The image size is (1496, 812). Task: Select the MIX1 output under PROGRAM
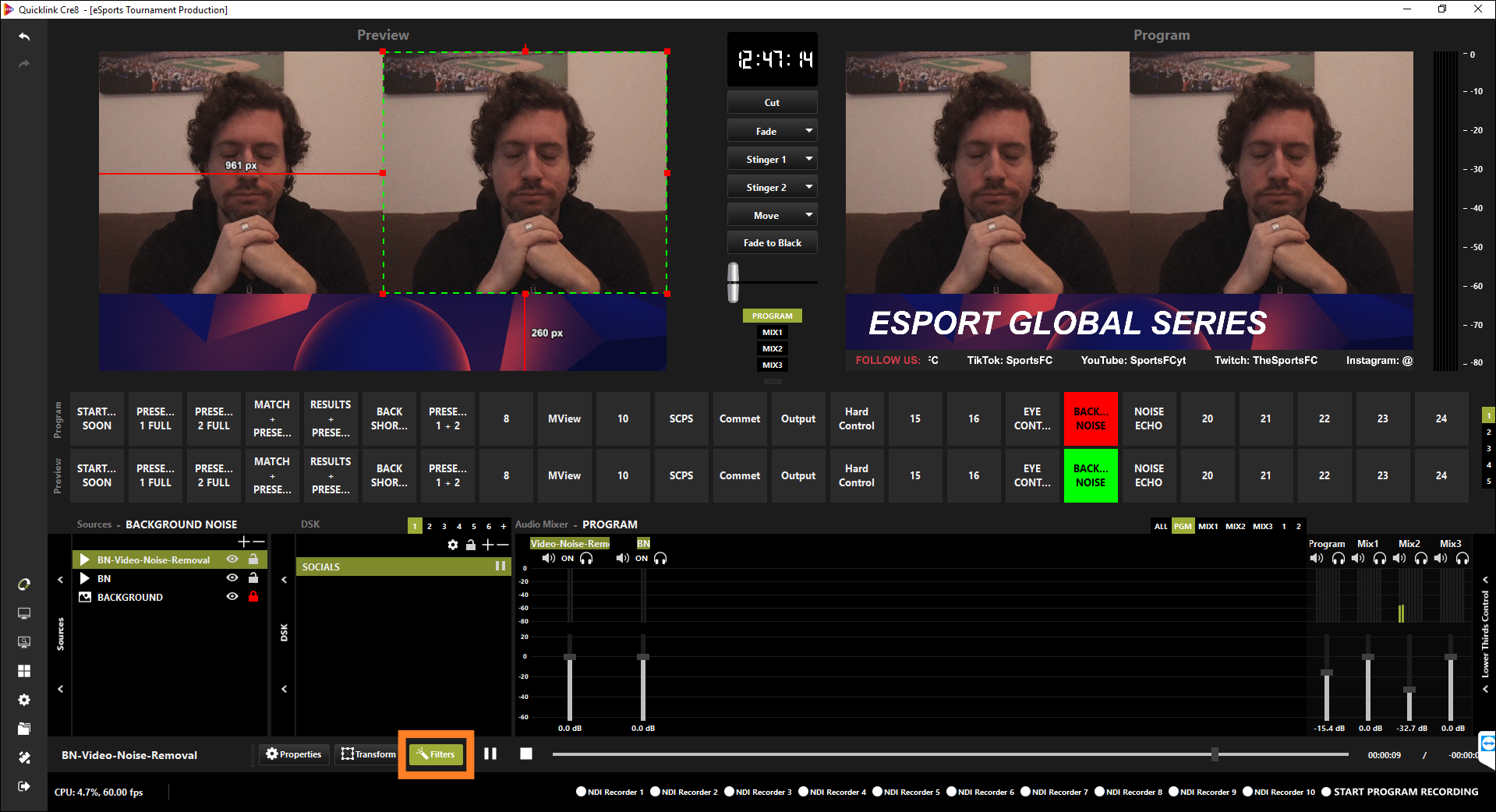[773, 332]
